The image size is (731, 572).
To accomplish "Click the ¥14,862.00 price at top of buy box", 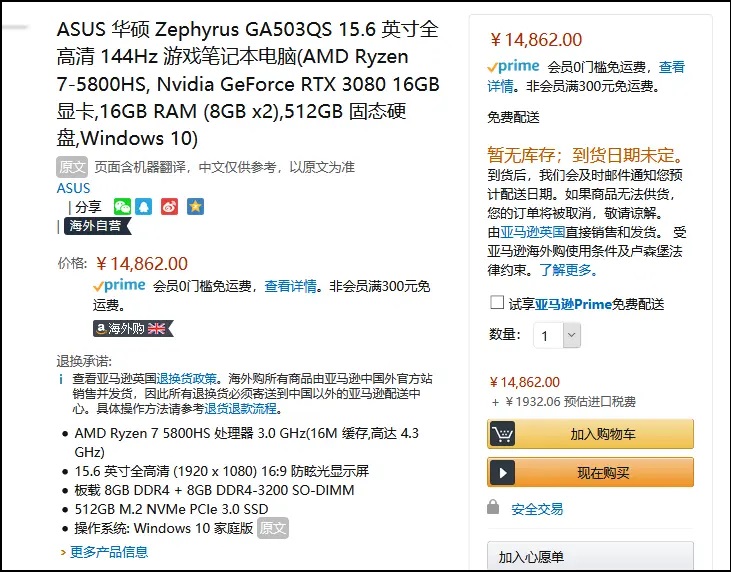I will [536, 40].
